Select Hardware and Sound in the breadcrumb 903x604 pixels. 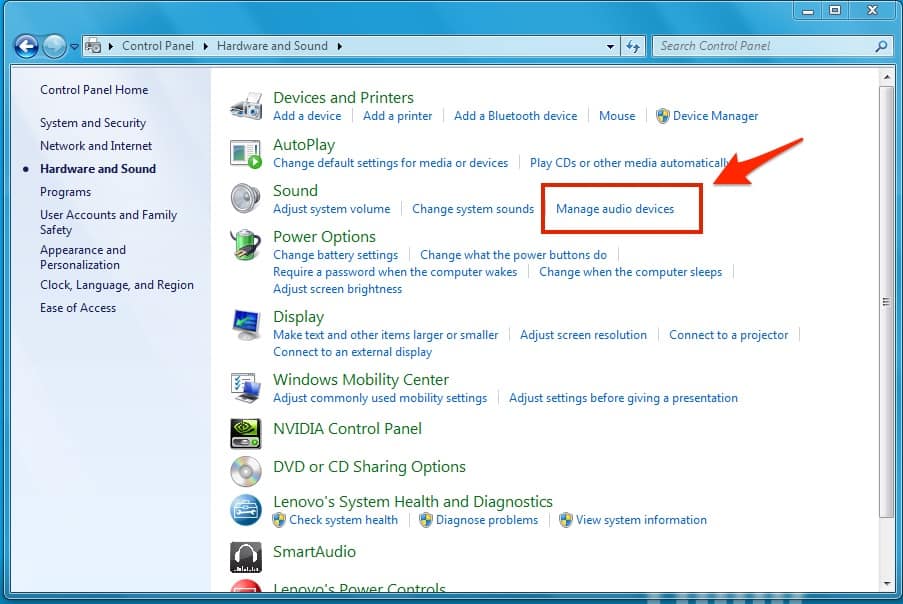coord(272,45)
